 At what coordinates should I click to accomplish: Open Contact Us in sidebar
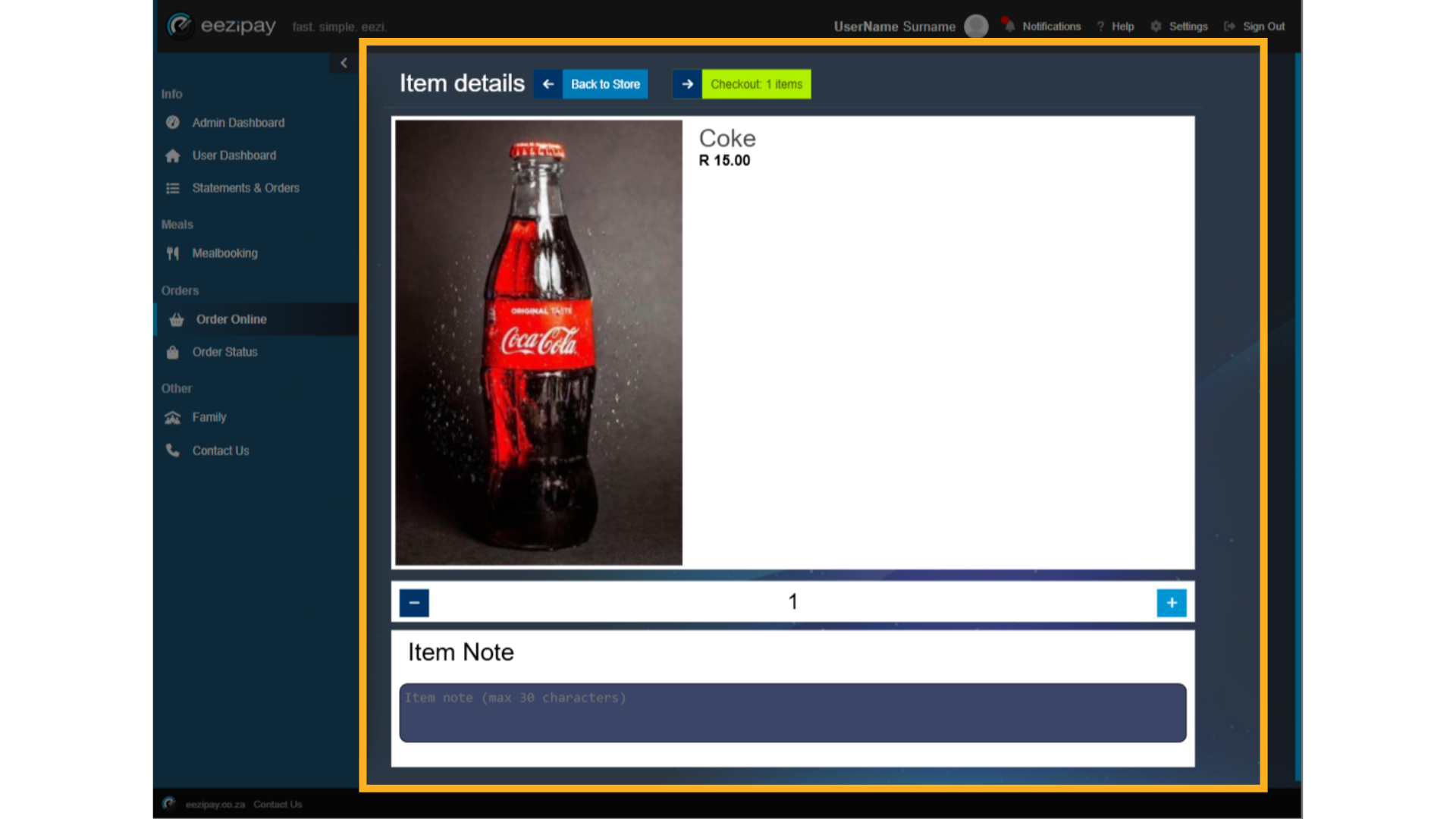[221, 450]
